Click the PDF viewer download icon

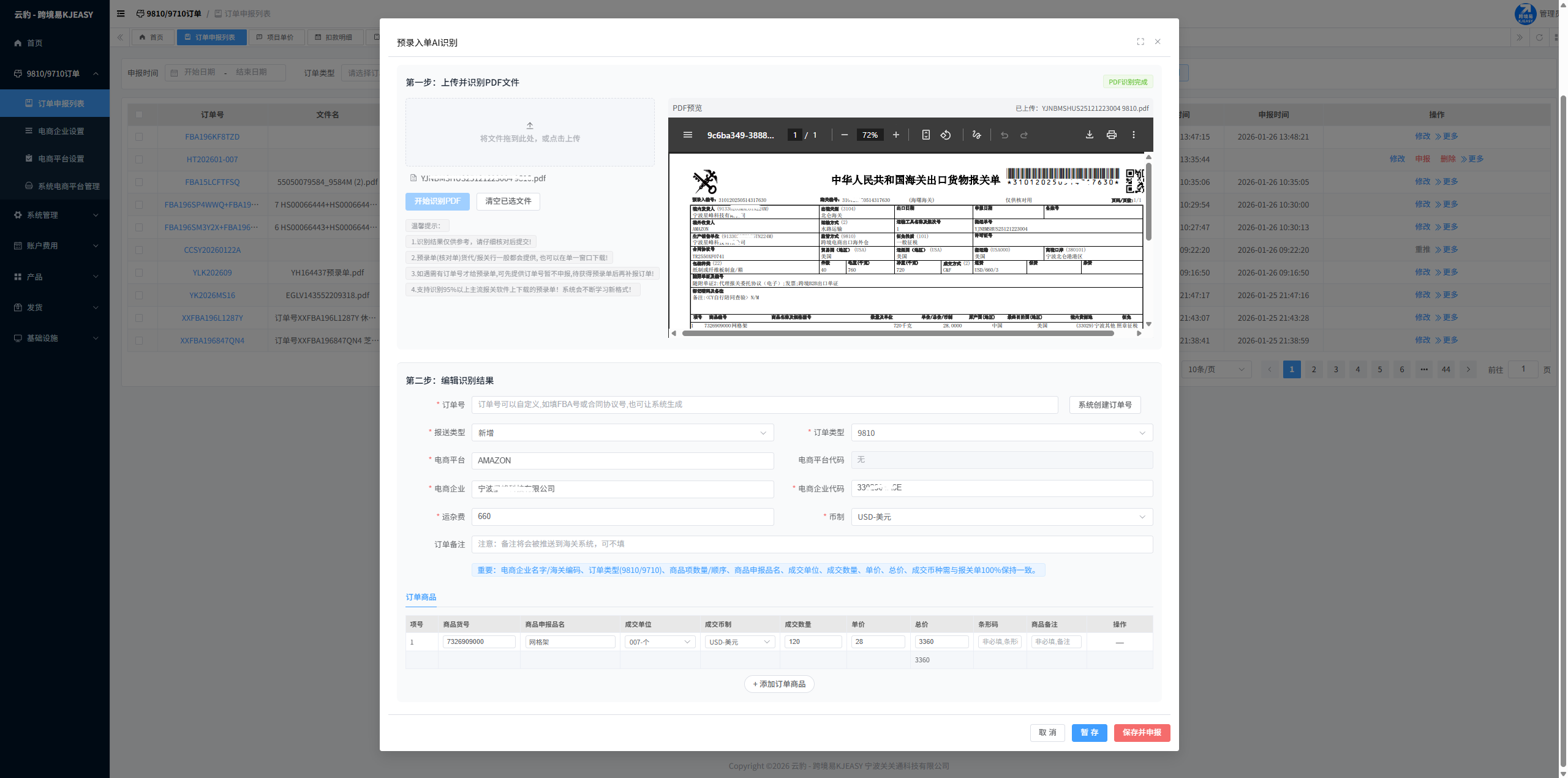[1089, 135]
